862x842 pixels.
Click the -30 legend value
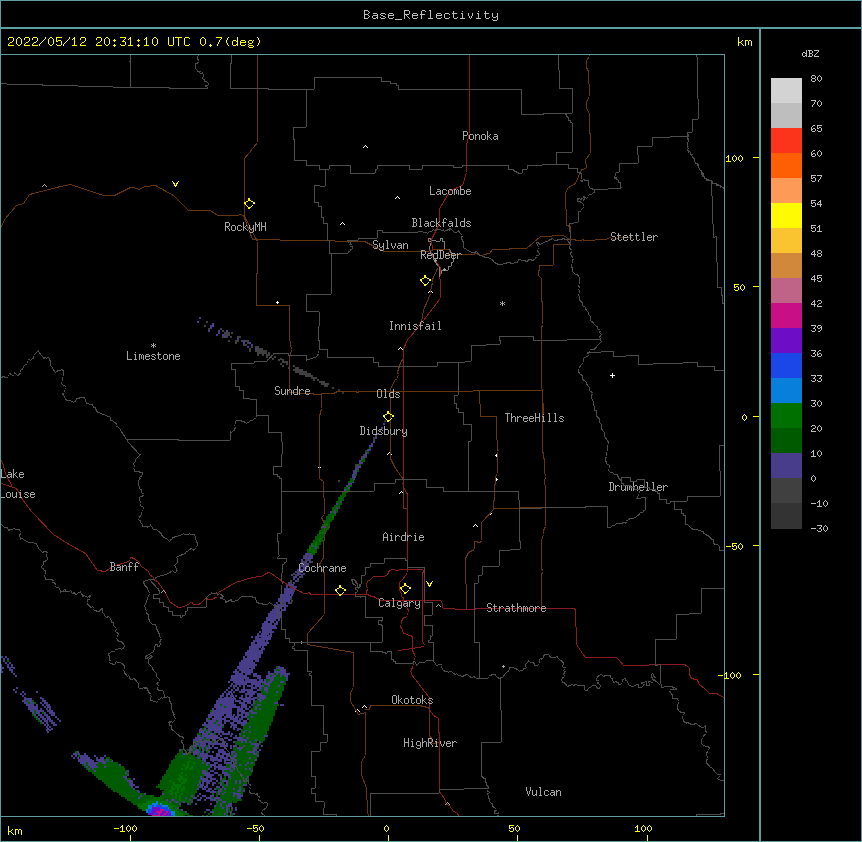(x=819, y=528)
